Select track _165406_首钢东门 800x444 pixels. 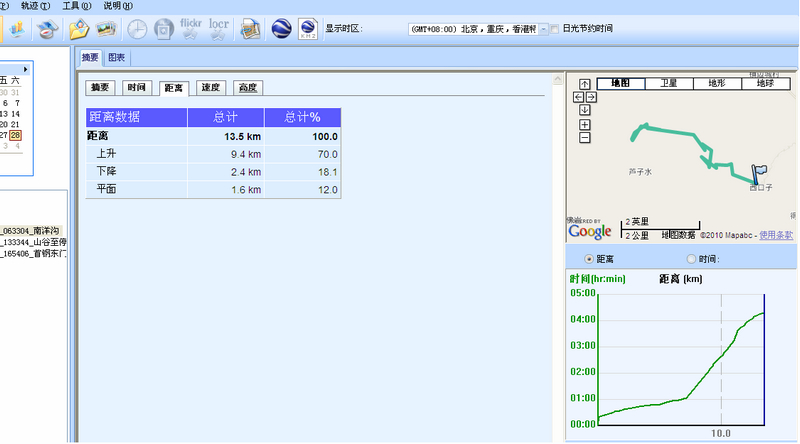point(33,253)
